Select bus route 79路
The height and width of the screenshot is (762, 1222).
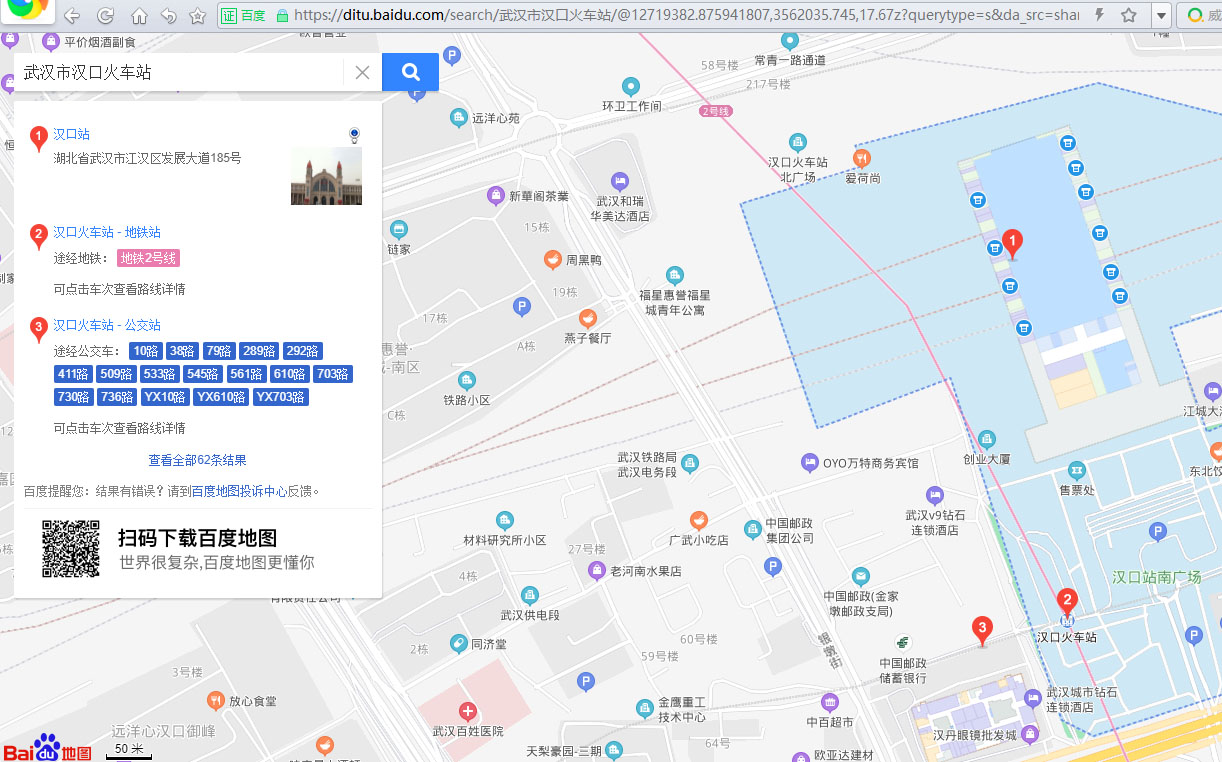click(218, 351)
